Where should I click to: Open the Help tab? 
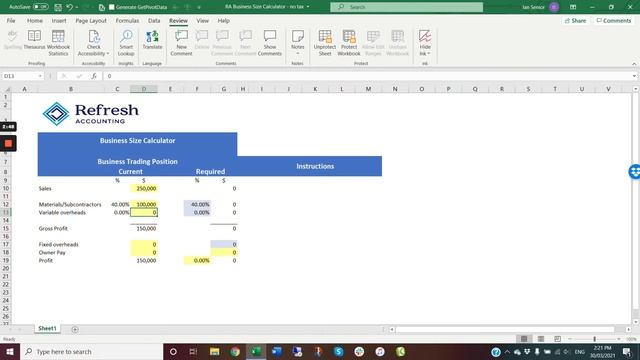coord(223,20)
